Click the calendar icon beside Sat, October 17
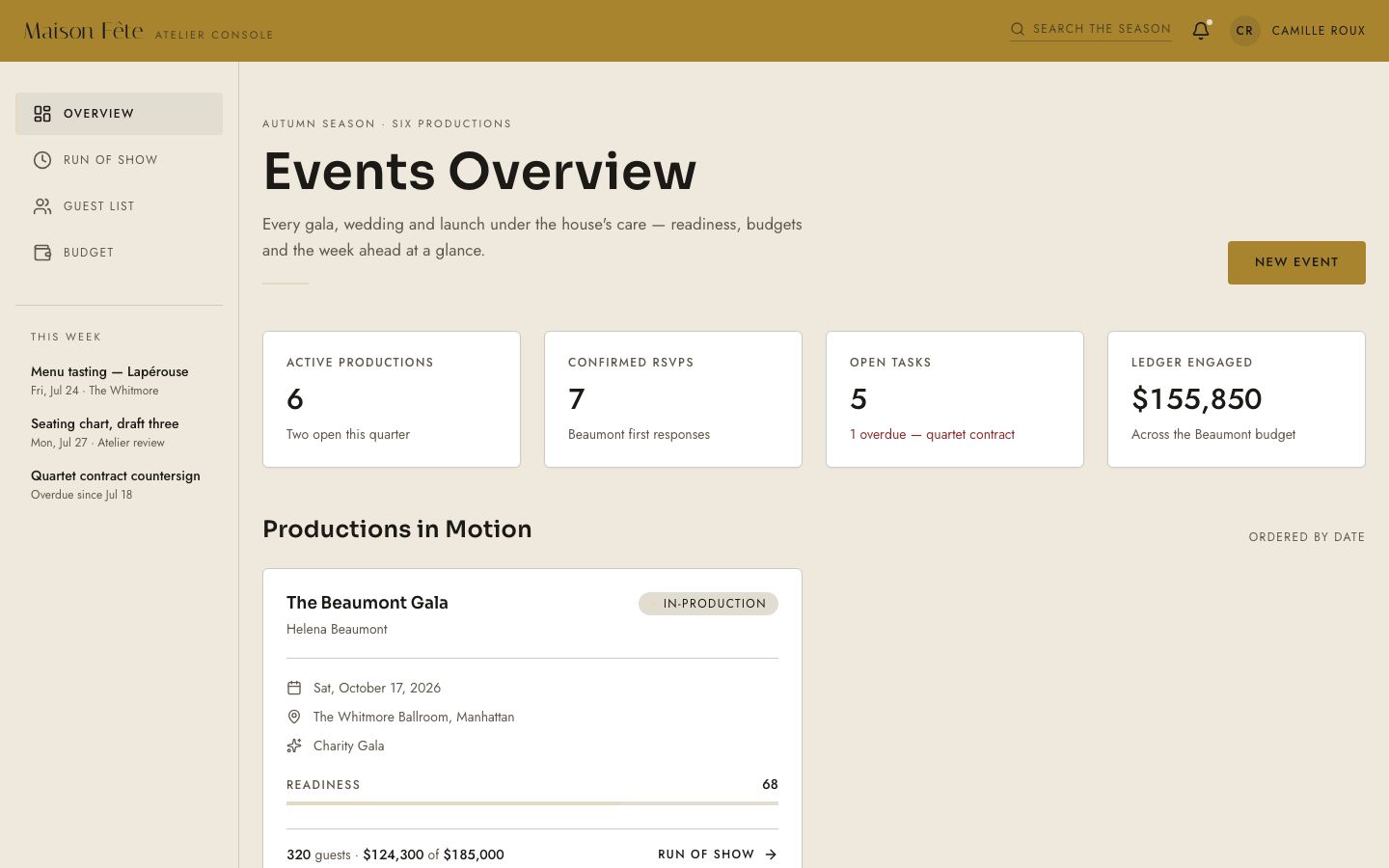The image size is (1389, 868). tap(294, 688)
